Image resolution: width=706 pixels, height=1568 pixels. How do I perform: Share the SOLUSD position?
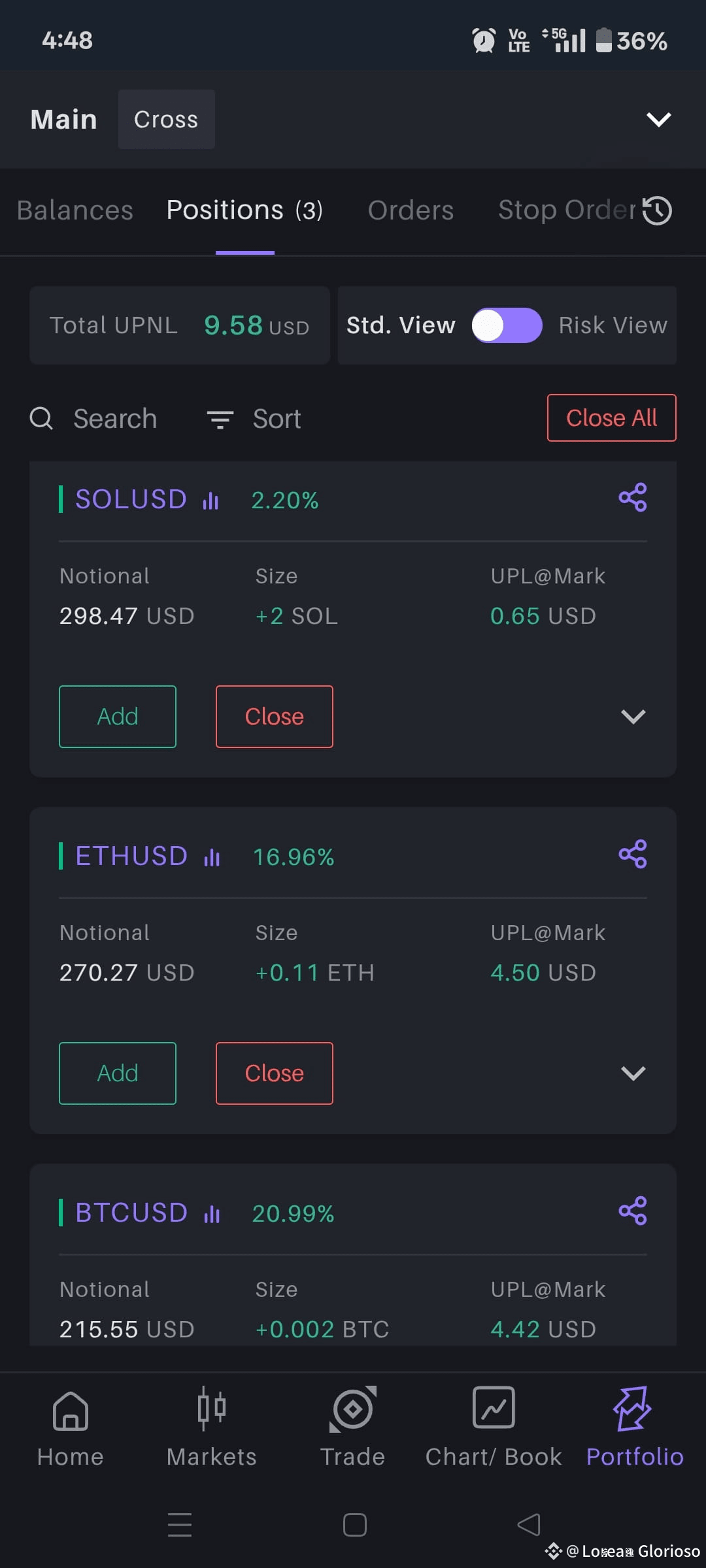coord(633,498)
